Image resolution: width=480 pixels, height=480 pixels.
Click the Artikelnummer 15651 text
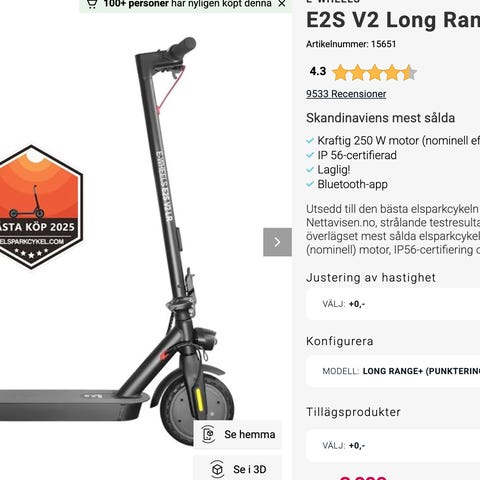(351, 44)
